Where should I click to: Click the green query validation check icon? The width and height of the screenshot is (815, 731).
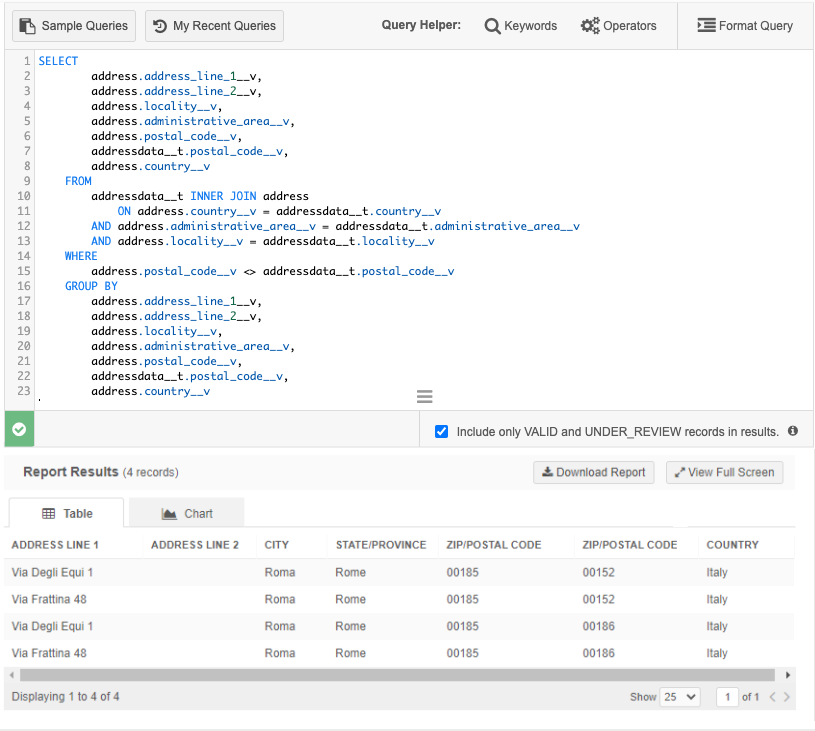[19, 429]
